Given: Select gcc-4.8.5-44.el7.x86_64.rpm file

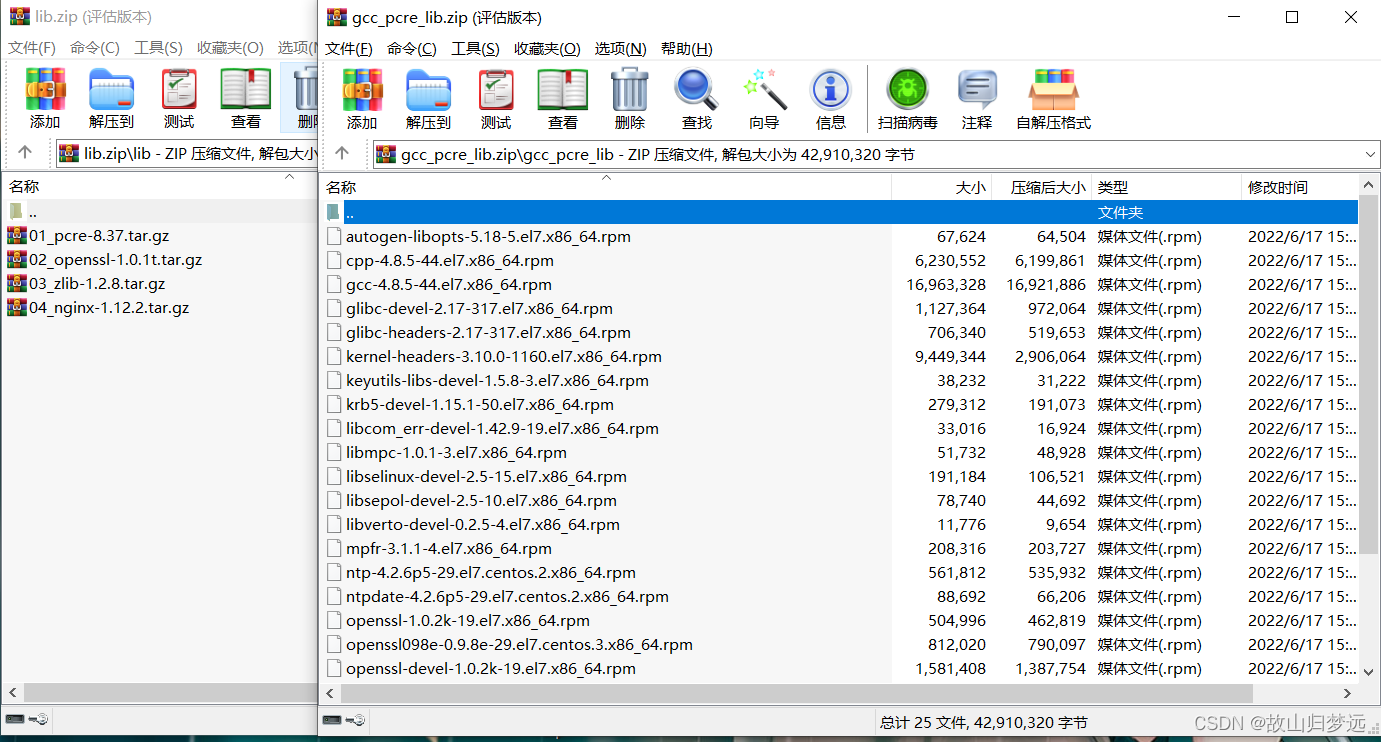Looking at the screenshot, I should pos(449,285).
